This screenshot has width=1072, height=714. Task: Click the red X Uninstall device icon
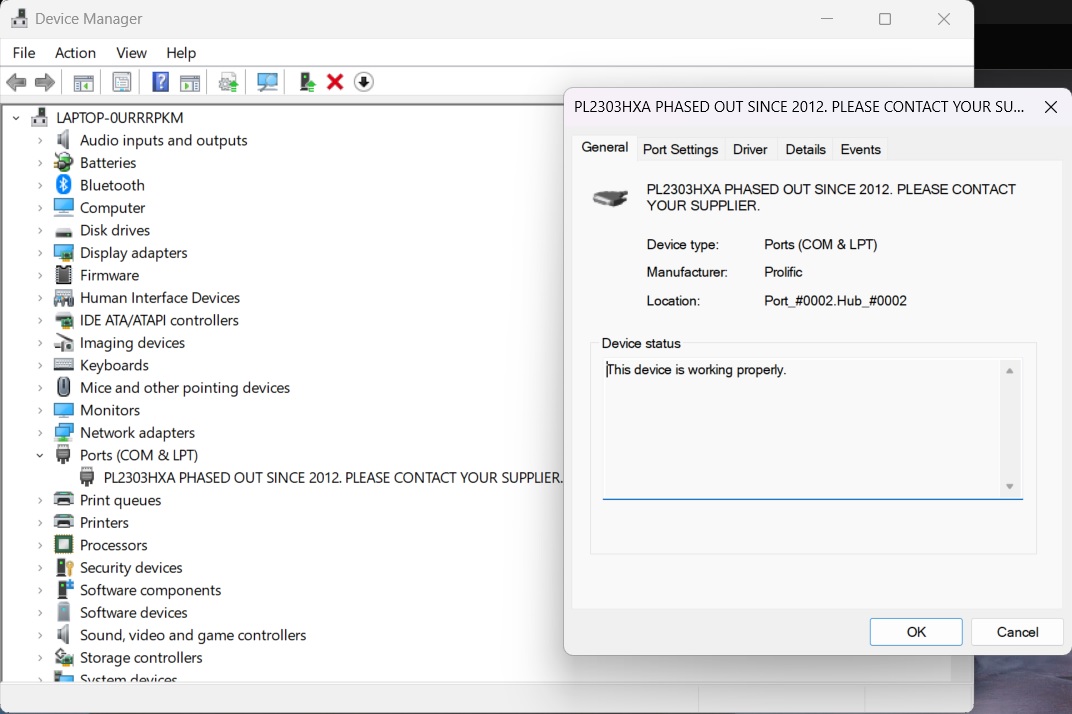tap(335, 82)
